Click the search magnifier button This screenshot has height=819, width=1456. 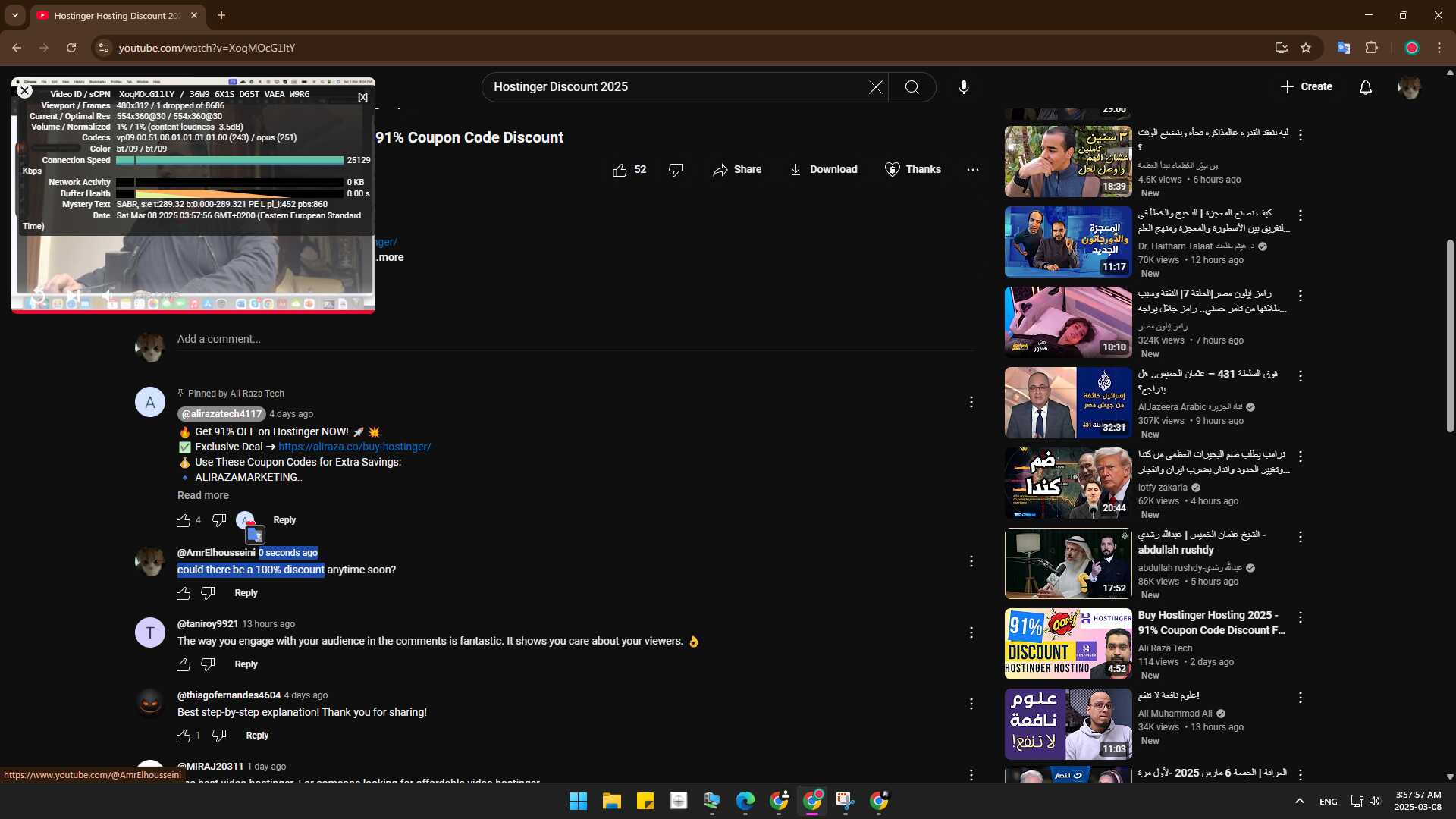(912, 87)
